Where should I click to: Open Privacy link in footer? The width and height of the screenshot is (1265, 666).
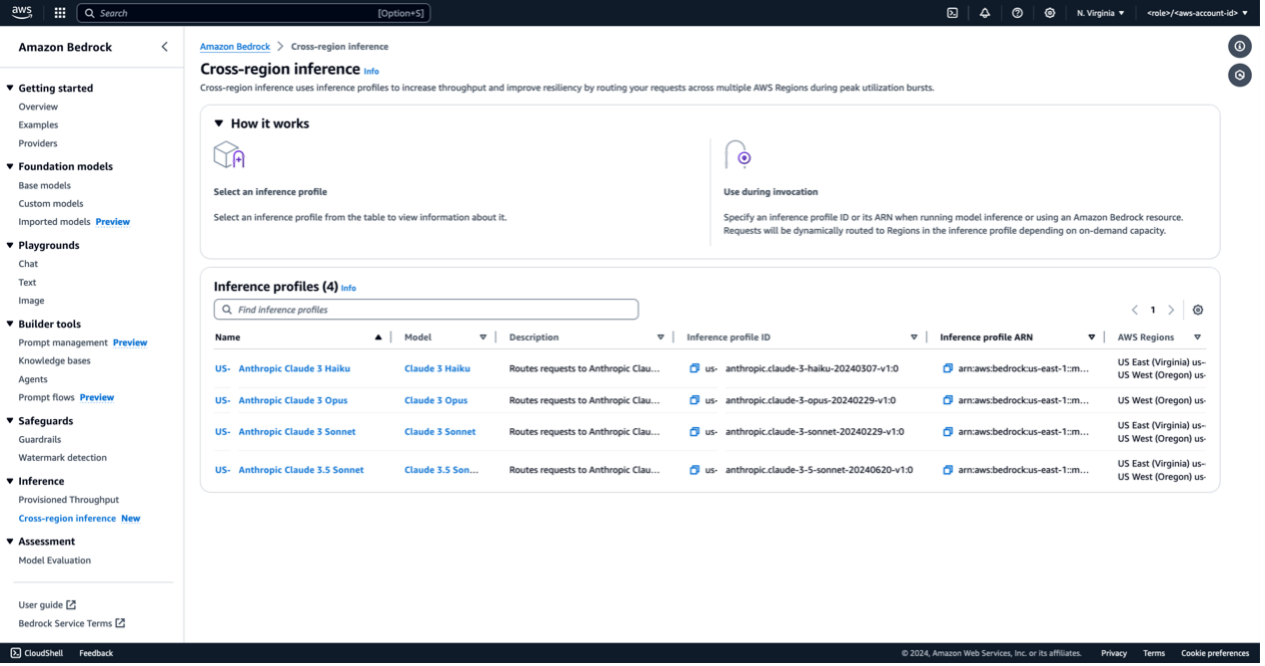(x=1114, y=653)
